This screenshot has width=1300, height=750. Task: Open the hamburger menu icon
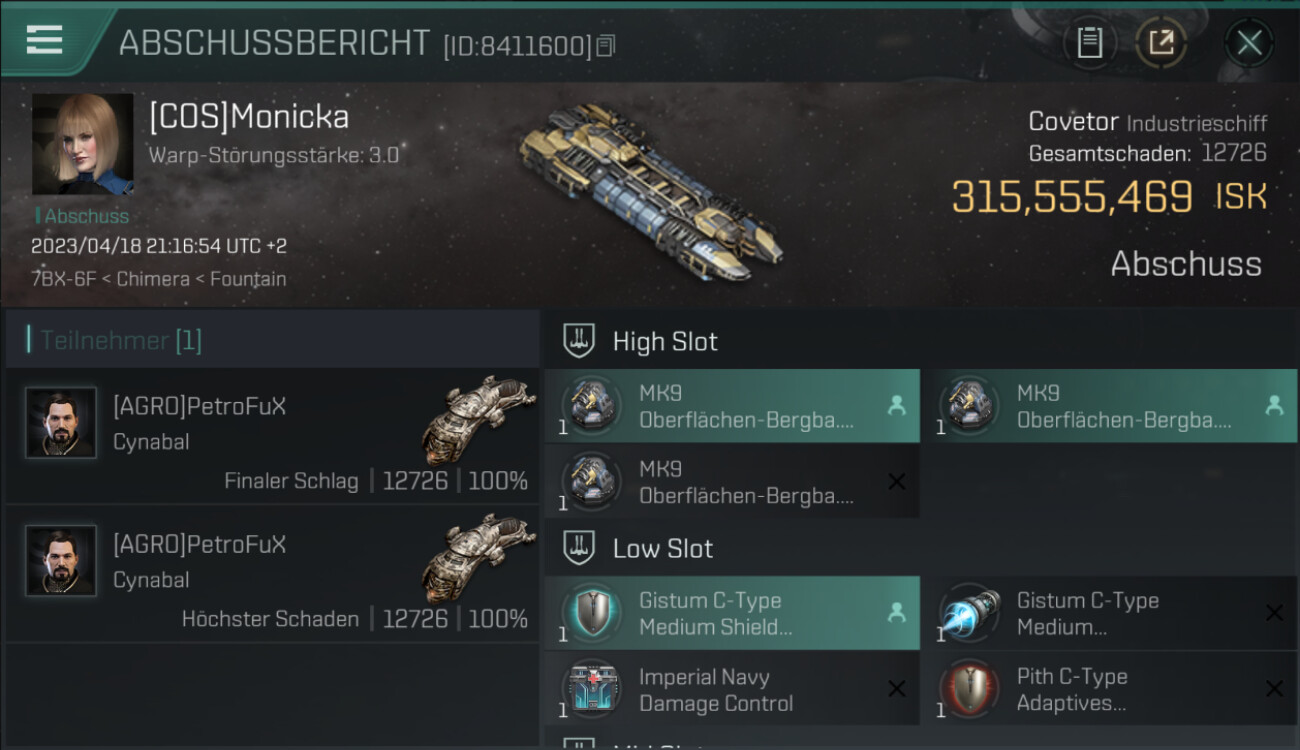[45, 40]
